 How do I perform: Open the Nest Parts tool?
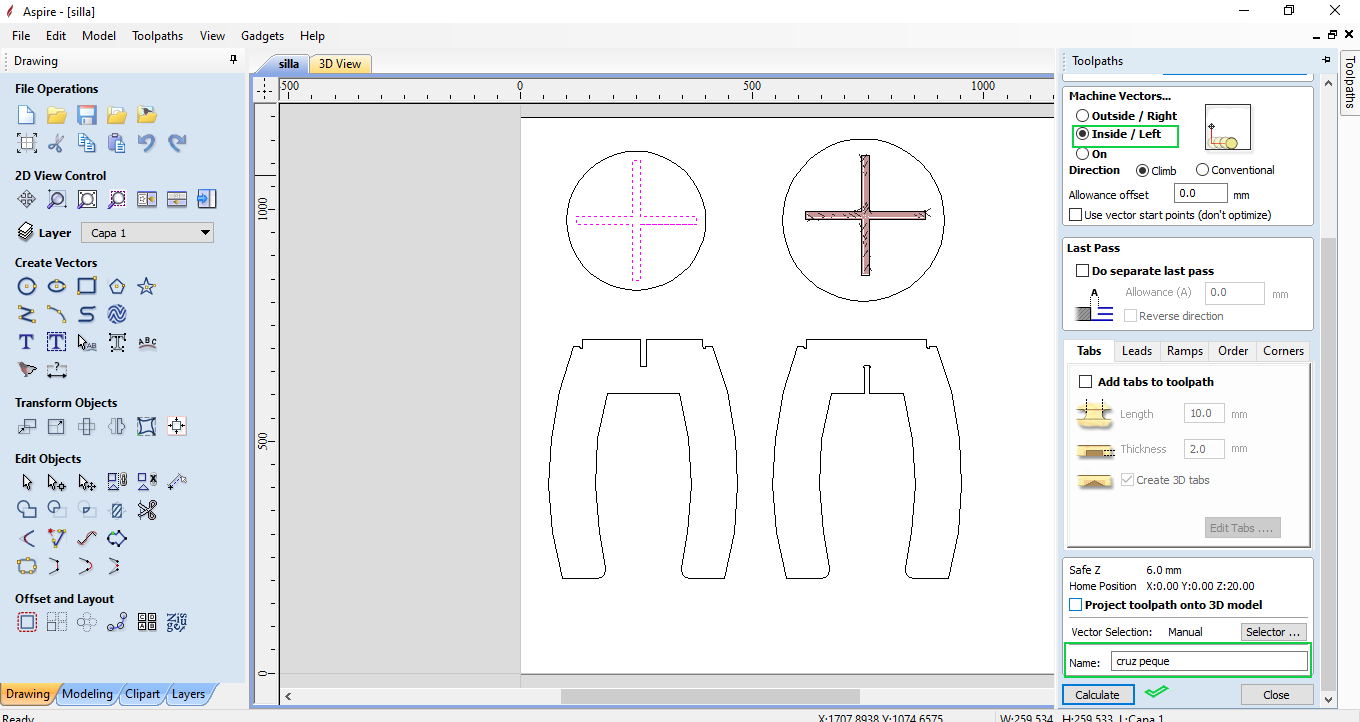click(x=177, y=622)
